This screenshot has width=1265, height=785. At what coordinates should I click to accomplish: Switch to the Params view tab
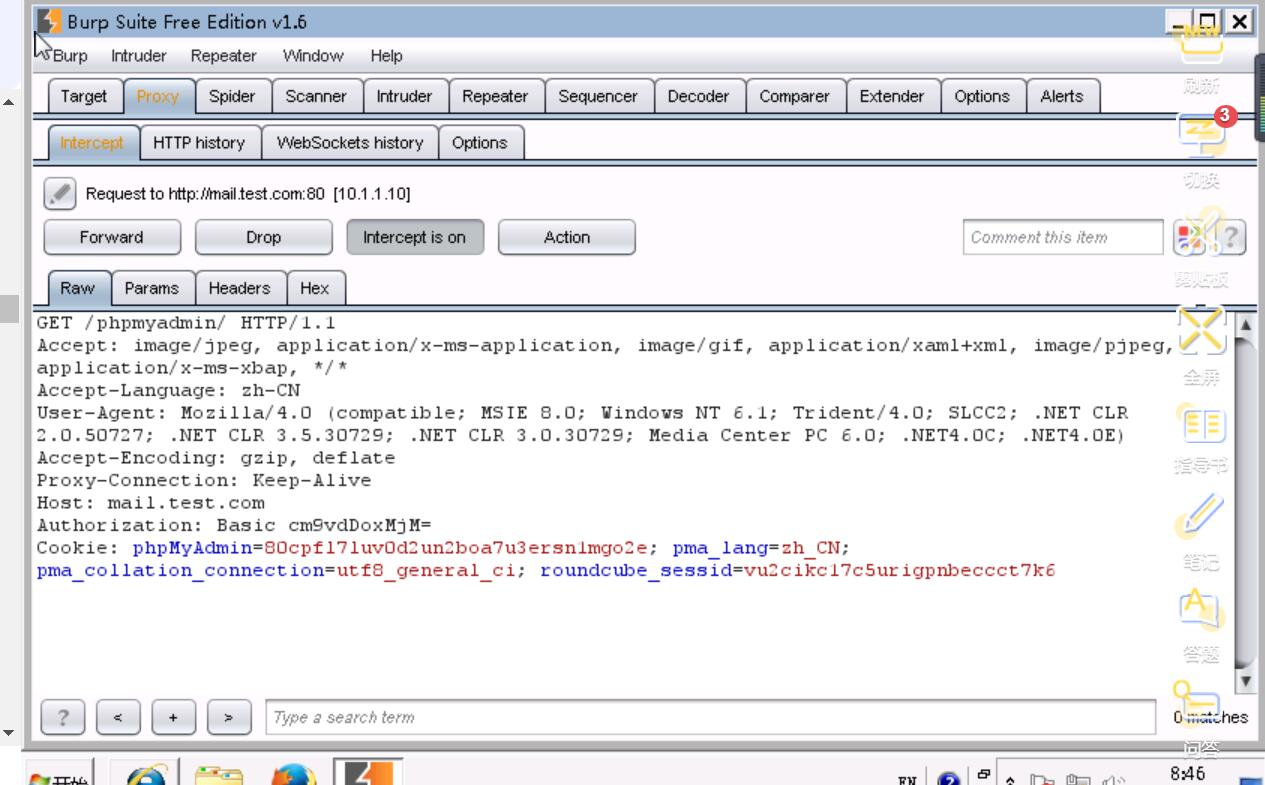pyautogui.click(x=152, y=288)
